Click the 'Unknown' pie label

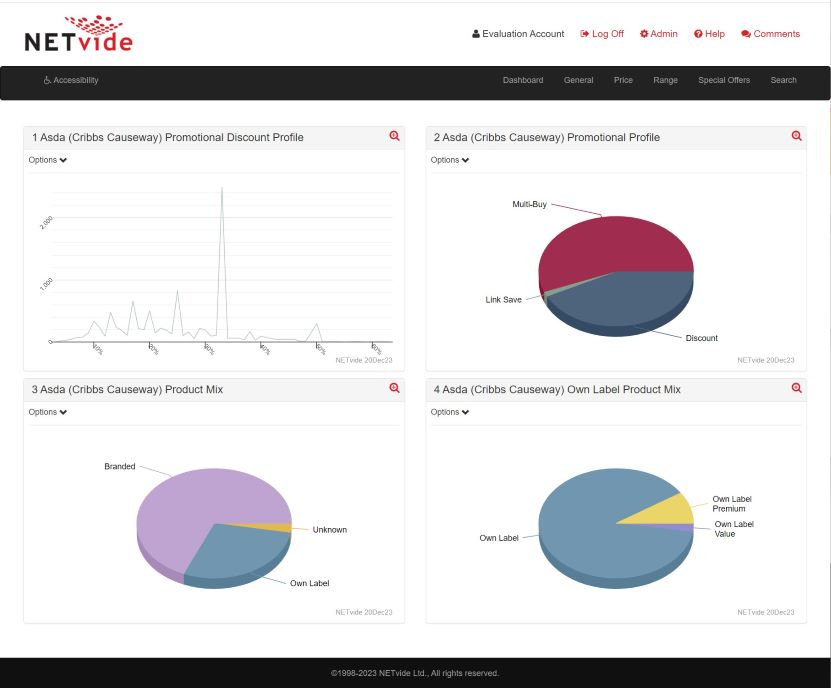click(x=330, y=530)
